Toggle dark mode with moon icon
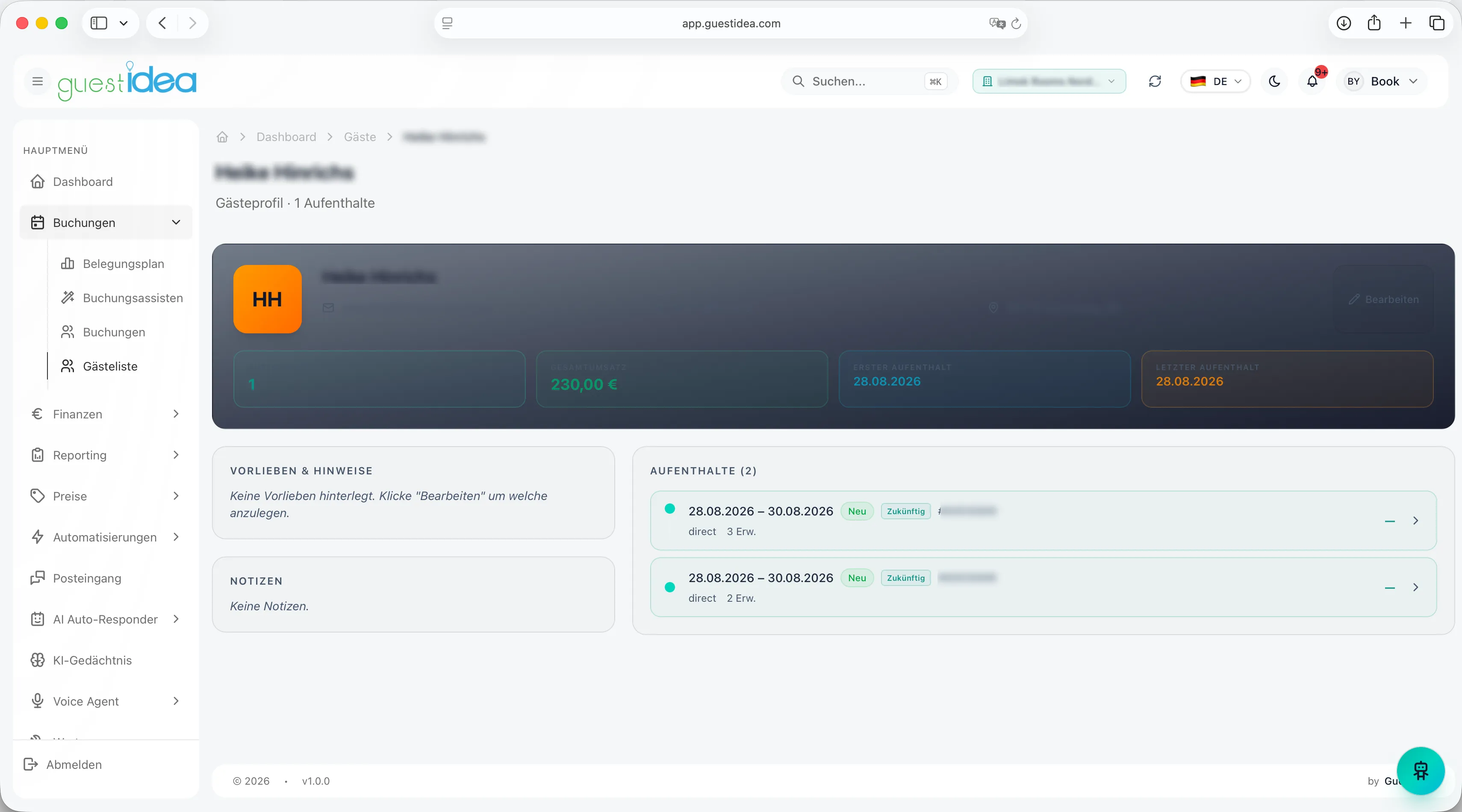The height and width of the screenshot is (812, 1462). click(1274, 81)
